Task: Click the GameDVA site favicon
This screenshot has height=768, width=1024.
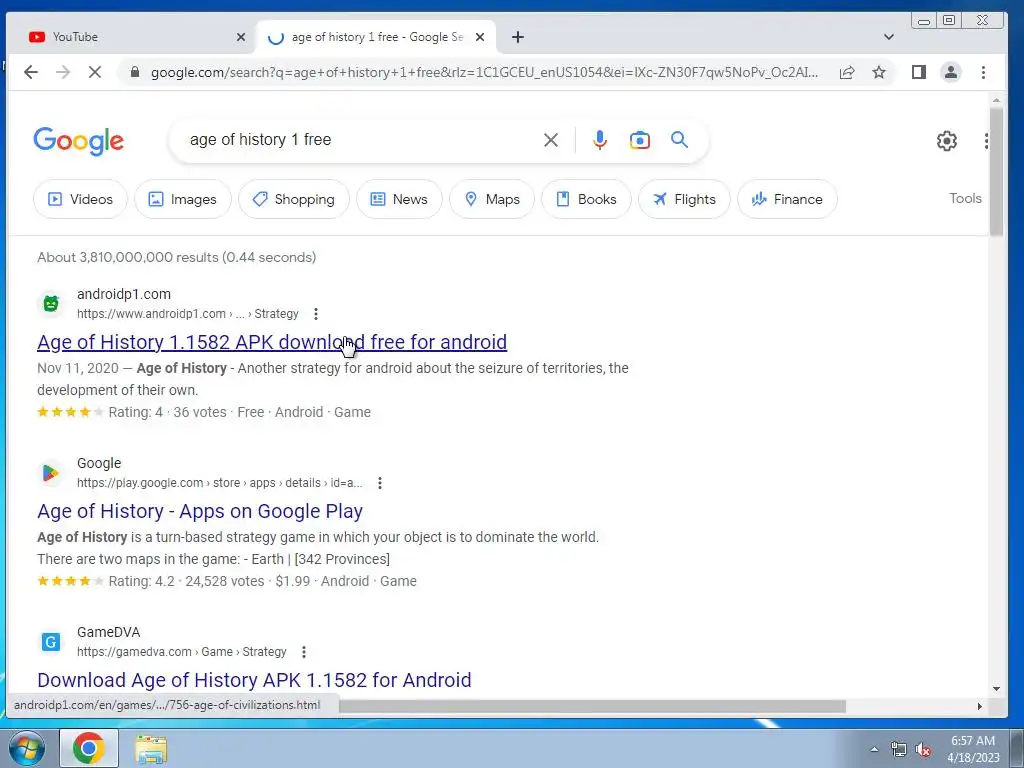Action: click(x=51, y=642)
